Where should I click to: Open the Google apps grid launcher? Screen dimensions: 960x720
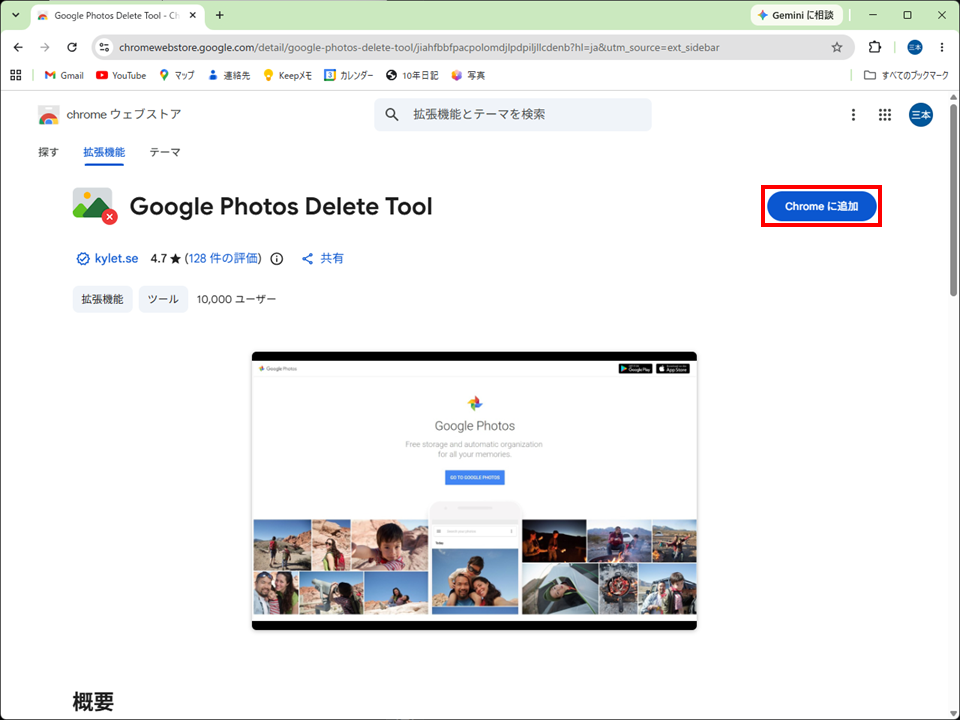[x=885, y=114]
